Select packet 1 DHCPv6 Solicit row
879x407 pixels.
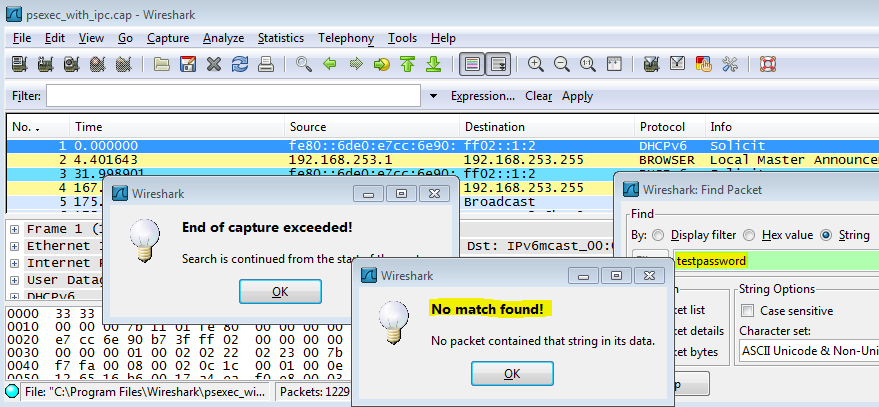pos(443,146)
